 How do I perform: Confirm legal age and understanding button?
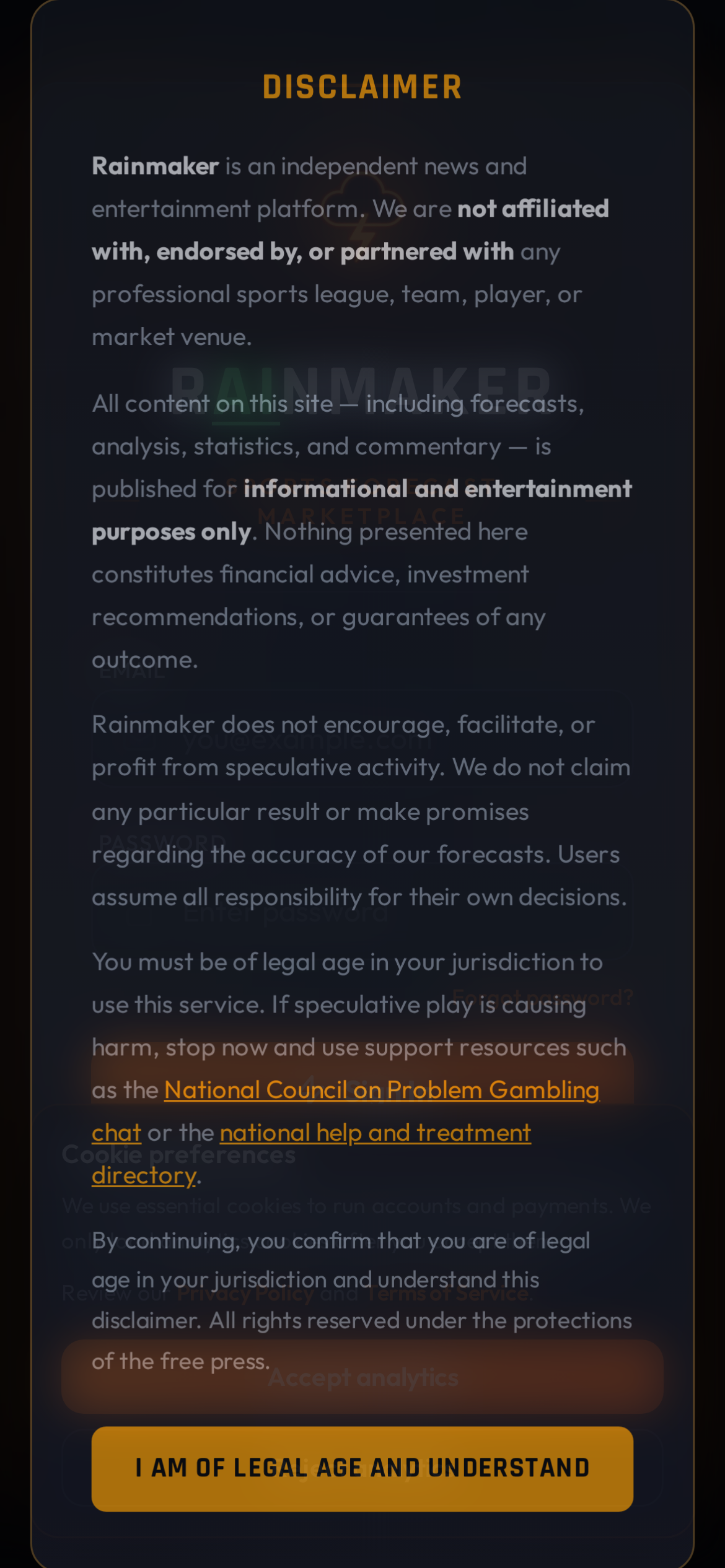tap(362, 1468)
